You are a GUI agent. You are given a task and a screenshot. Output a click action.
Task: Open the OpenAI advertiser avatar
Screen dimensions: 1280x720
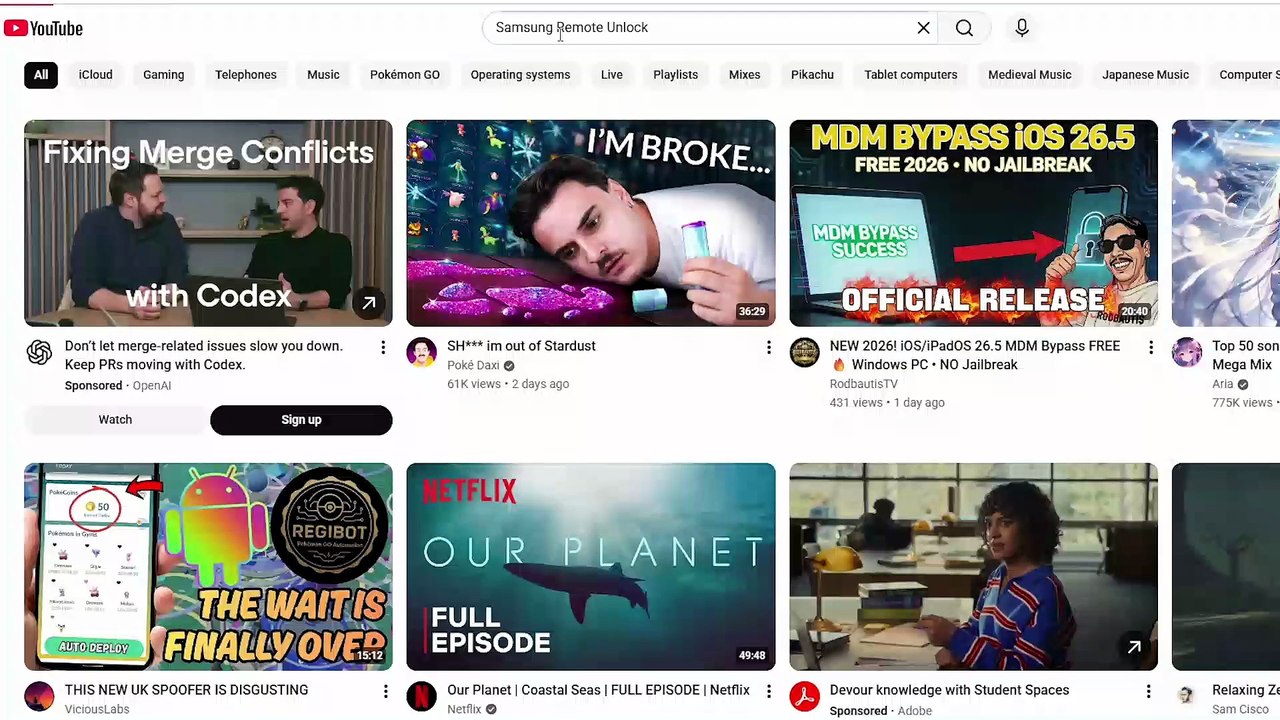pyautogui.click(x=39, y=352)
